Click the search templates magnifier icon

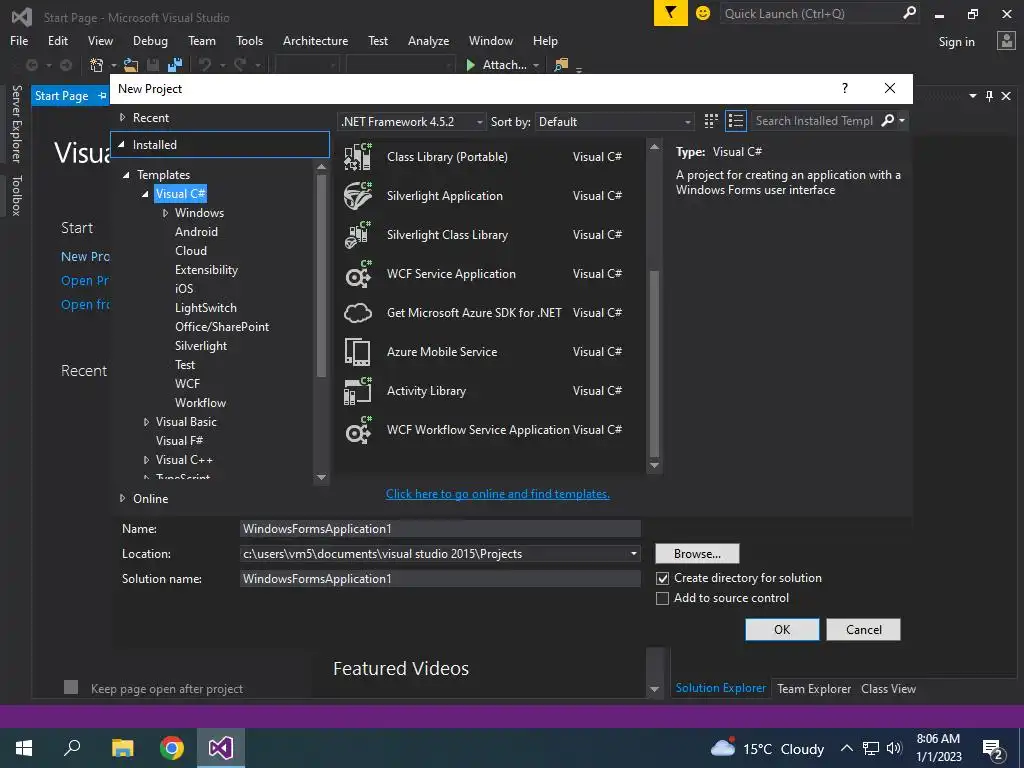point(888,121)
